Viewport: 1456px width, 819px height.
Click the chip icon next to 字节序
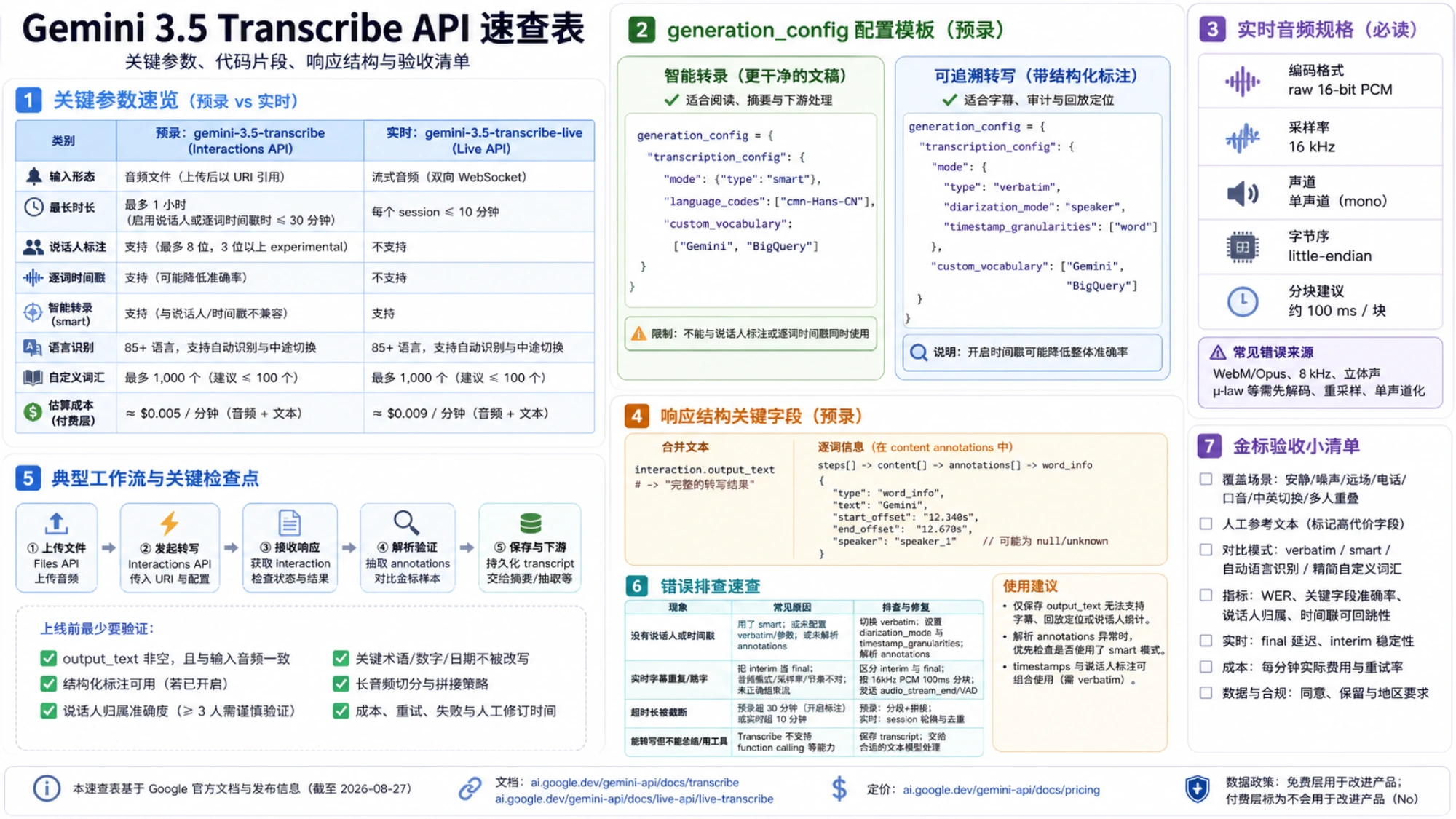tap(1243, 247)
